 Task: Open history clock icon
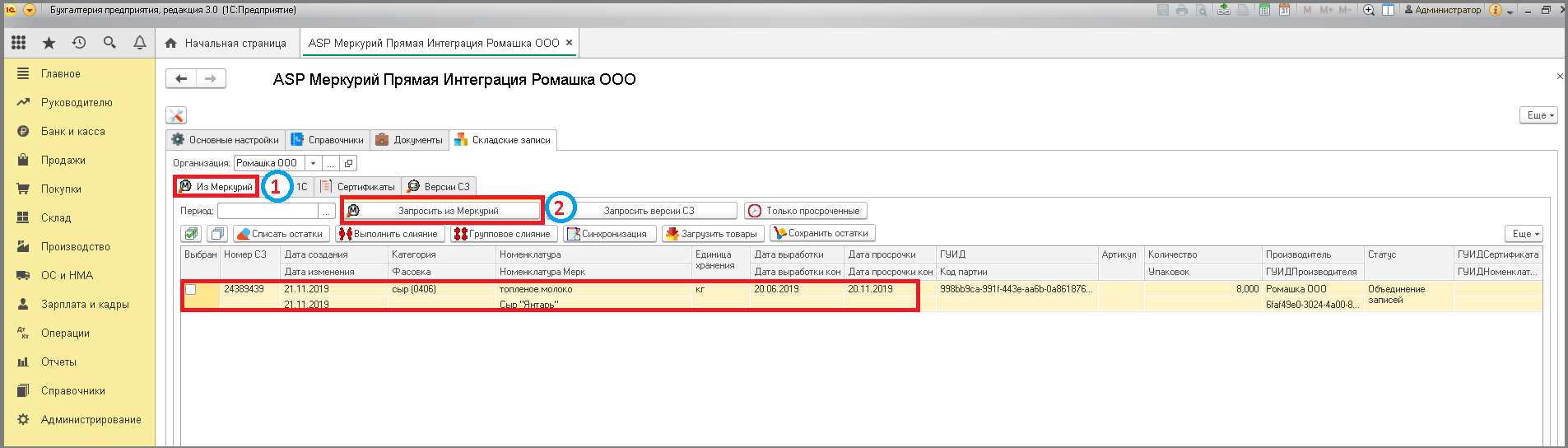click(x=79, y=43)
